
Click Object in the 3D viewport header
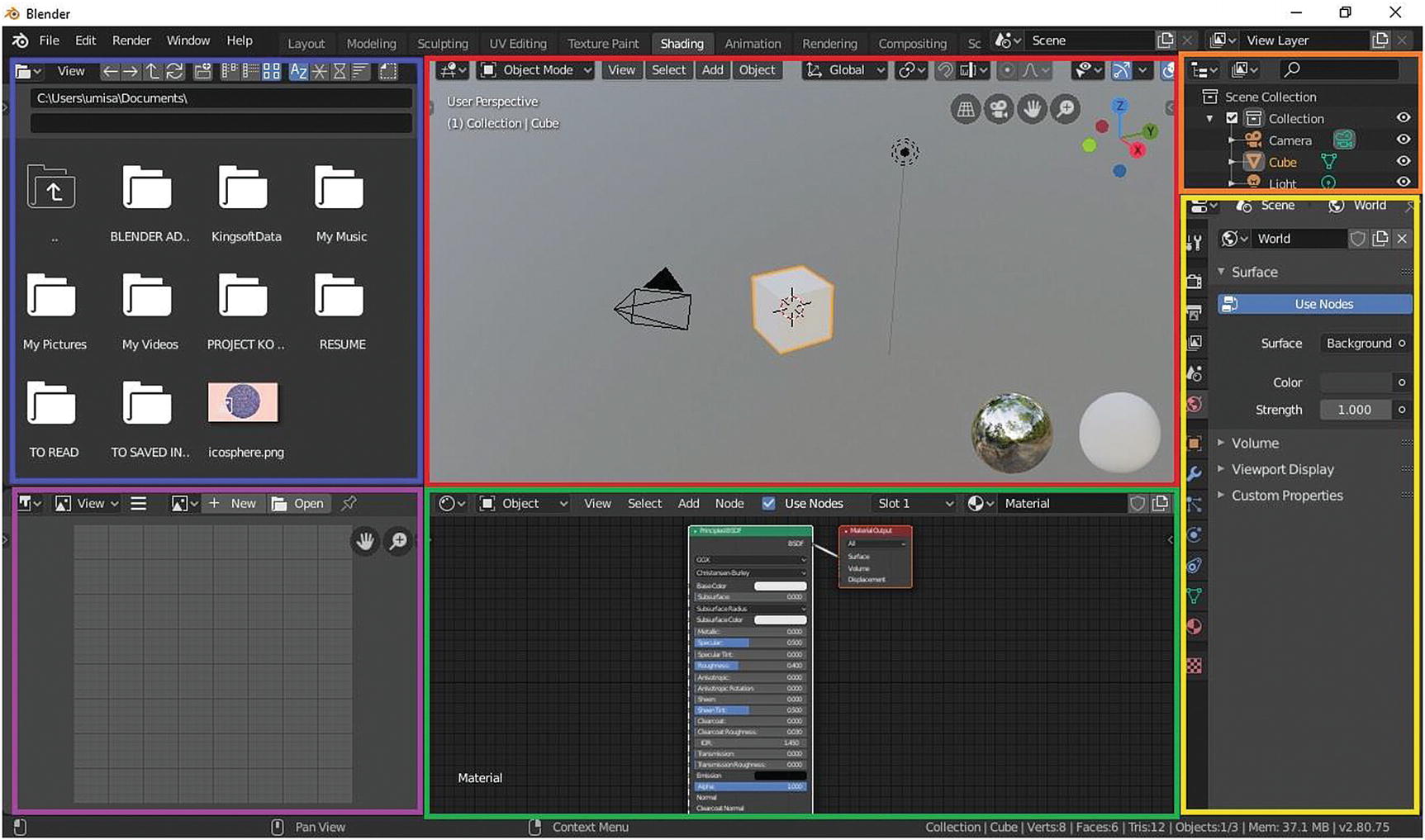tap(757, 70)
